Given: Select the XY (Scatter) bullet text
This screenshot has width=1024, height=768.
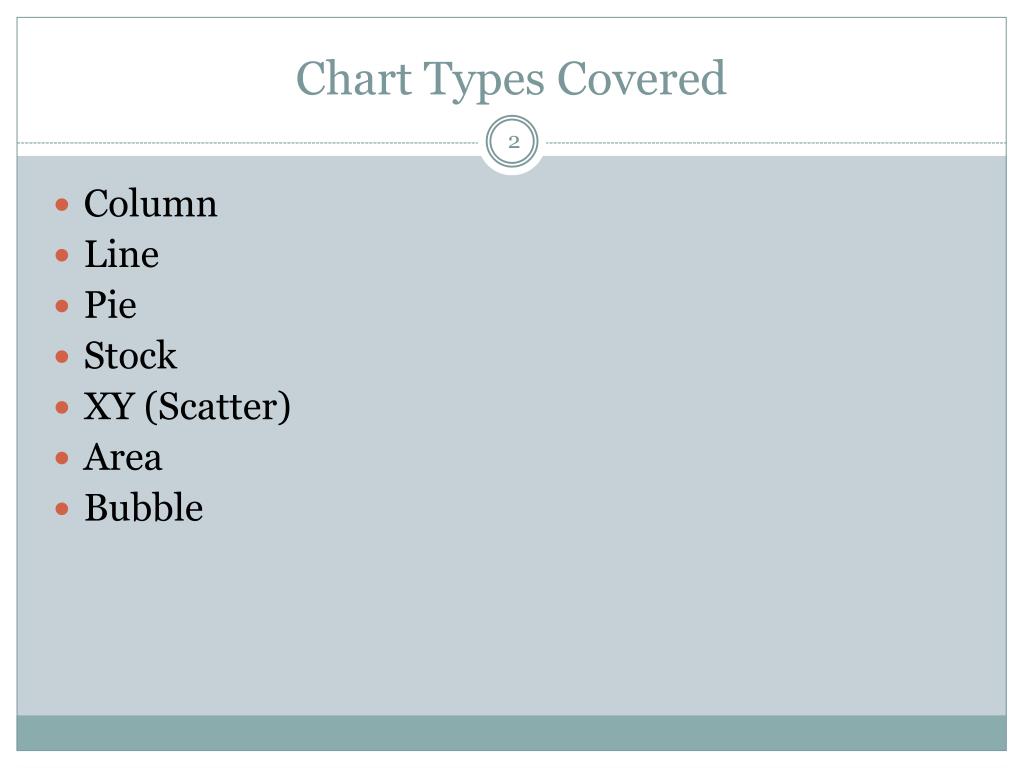Looking at the screenshot, I should (187, 407).
